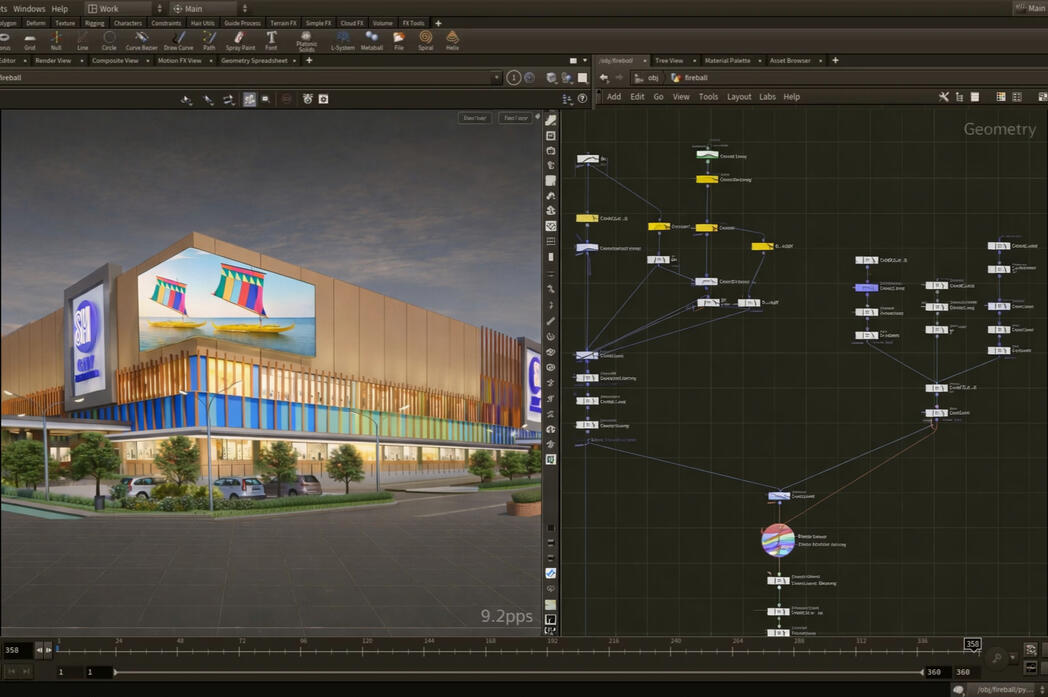Select the Metaball shelf tool

(x=372, y=41)
